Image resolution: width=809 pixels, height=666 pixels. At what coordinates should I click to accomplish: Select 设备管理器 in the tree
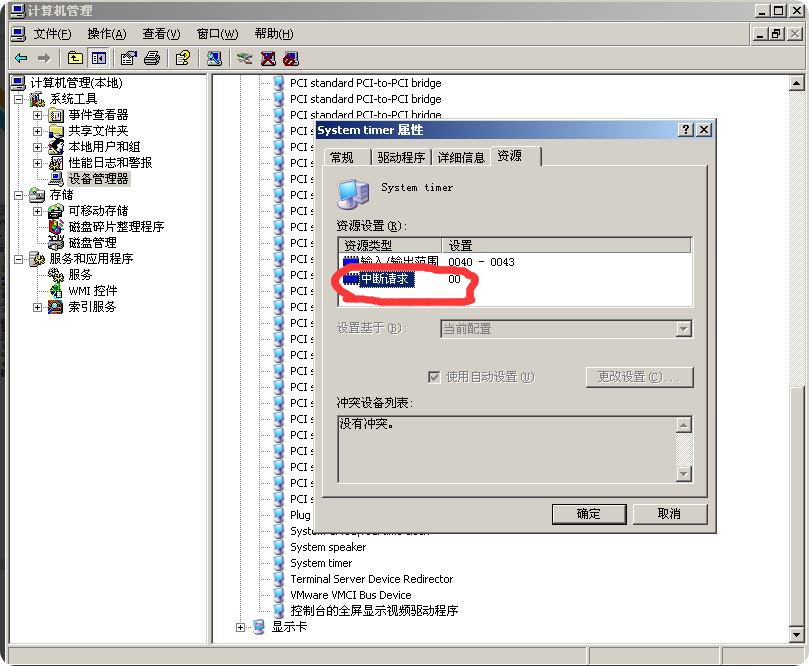click(99, 178)
